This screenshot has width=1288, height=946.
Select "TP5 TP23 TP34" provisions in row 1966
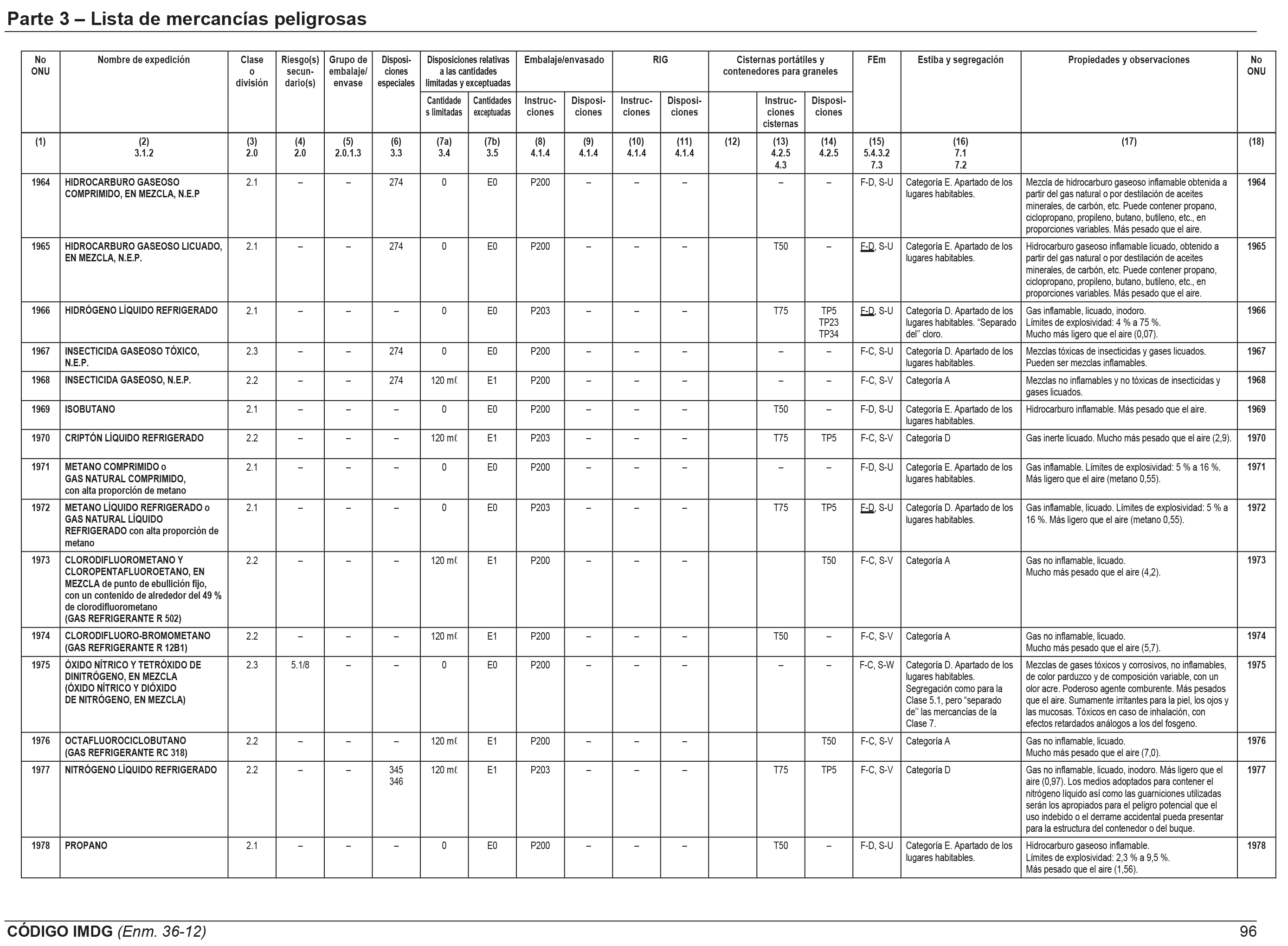tap(828, 323)
